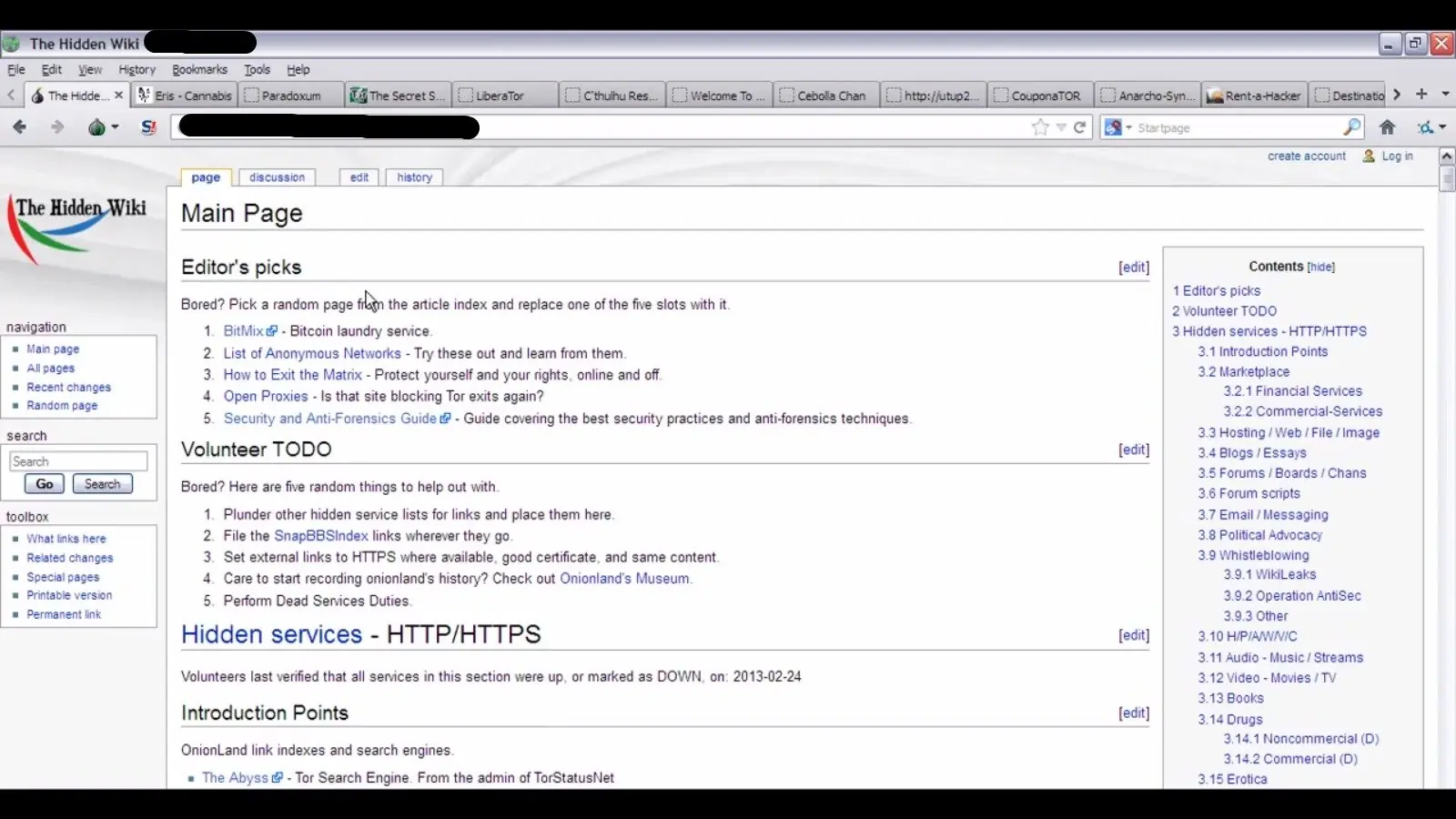Click Random page in navigation
The height and width of the screenshot is (819, 1456).
[62, 406]
